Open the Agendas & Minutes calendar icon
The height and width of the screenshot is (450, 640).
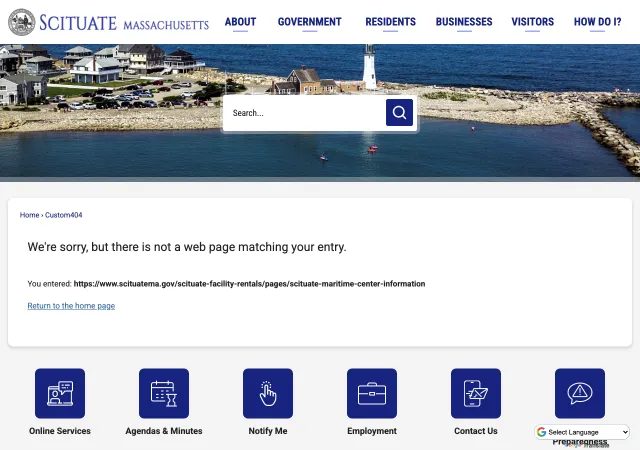pos(164,393)
